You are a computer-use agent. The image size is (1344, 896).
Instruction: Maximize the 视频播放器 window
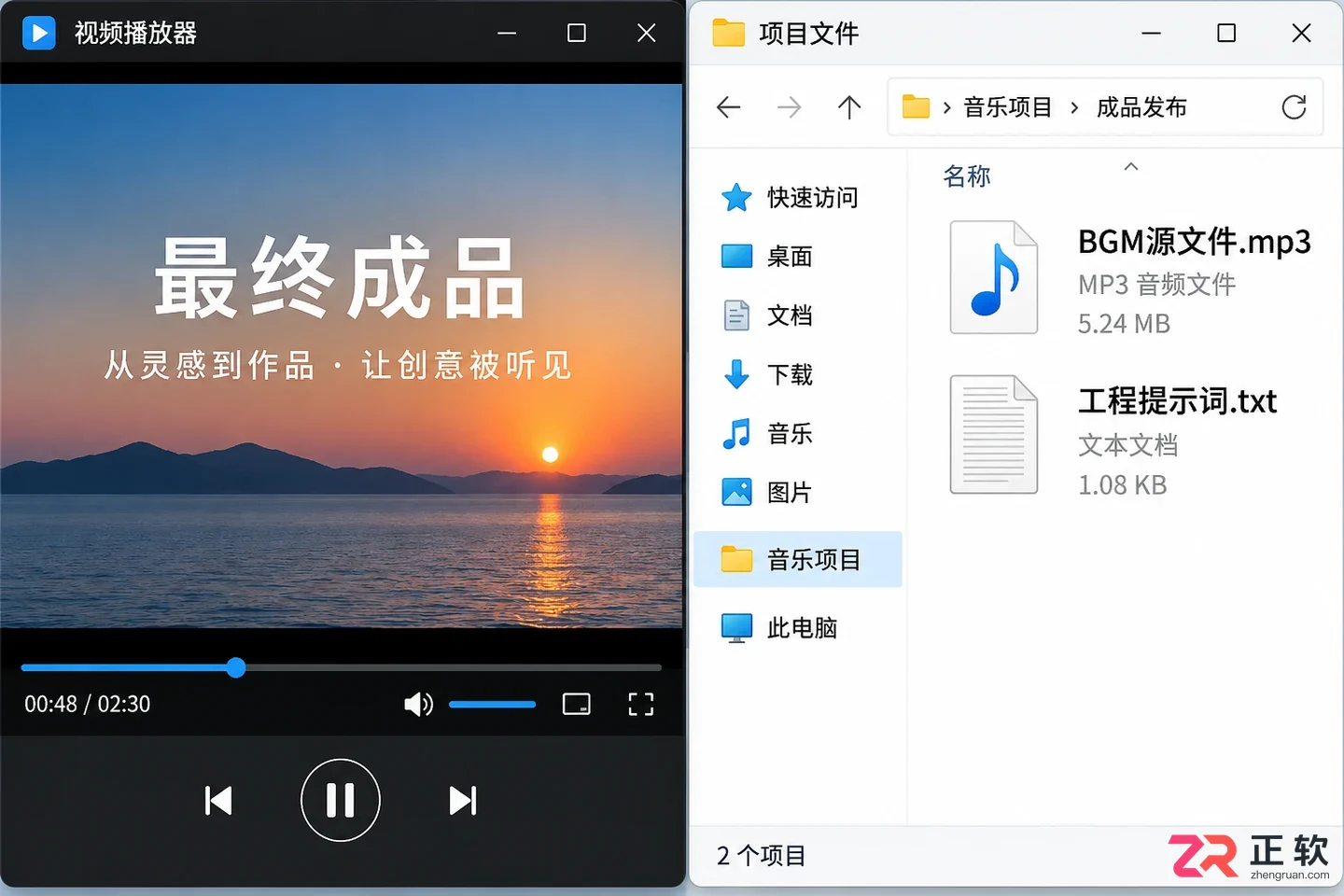coord(577,33)
